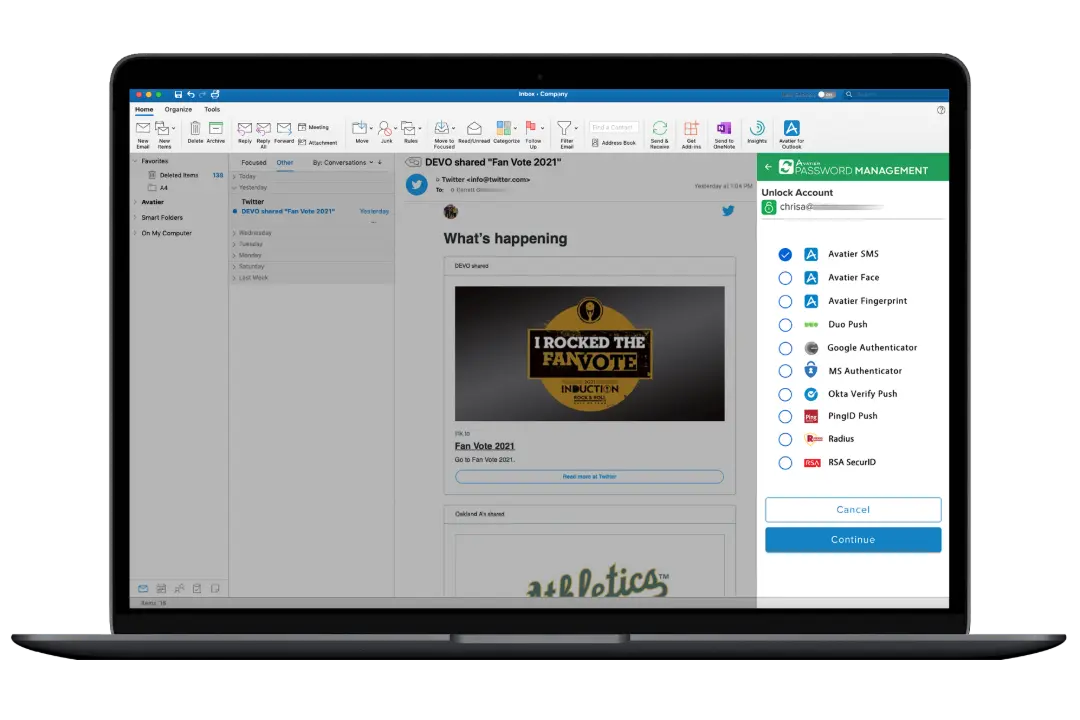Show the Focused inbox tab
Screen dimensions: 1080x720
point(253,163)
